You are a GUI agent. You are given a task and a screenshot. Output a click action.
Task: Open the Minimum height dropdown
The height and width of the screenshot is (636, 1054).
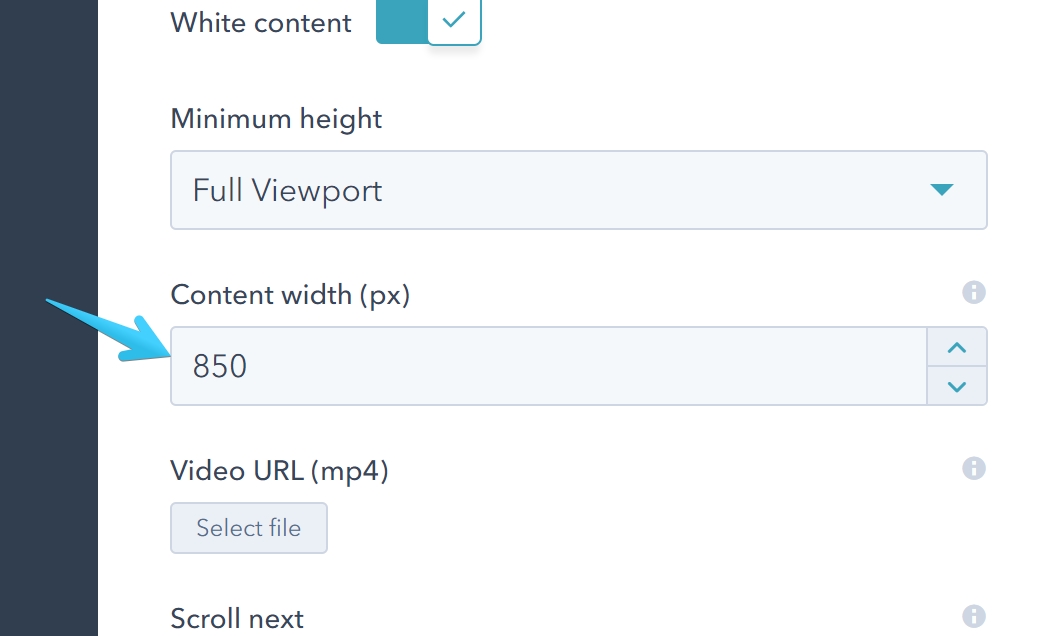pyautogui.click(x=578, y=190)
